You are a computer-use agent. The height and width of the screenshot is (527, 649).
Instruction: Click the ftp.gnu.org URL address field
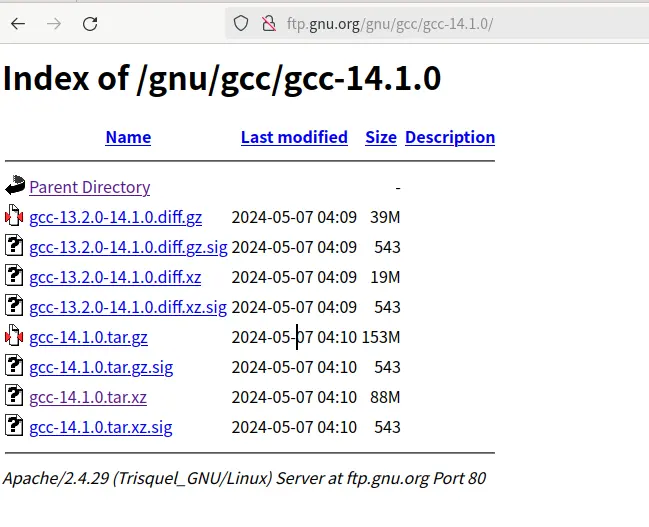click(439, 24)
